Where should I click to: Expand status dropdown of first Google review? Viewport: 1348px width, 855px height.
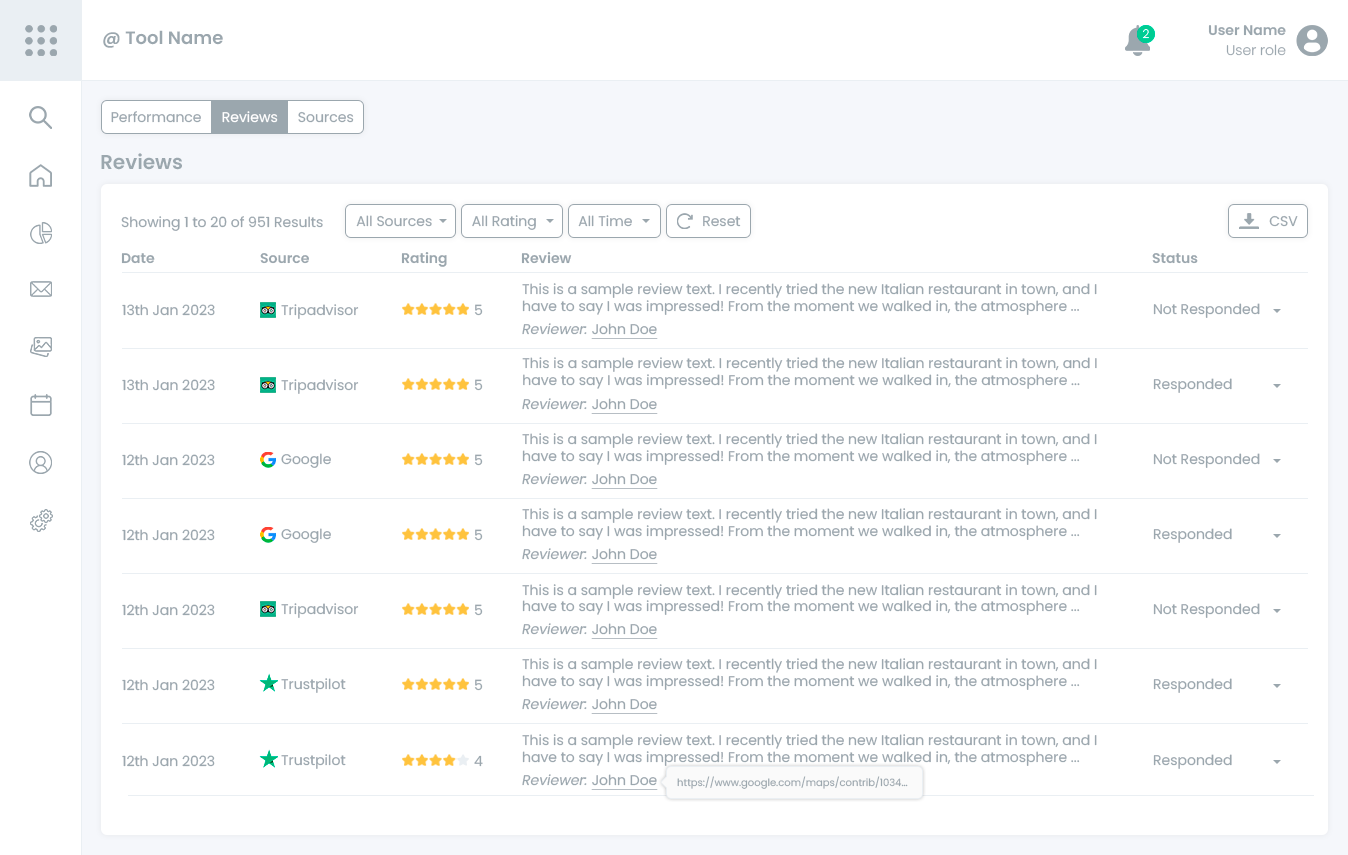[x=1277, y=461]
